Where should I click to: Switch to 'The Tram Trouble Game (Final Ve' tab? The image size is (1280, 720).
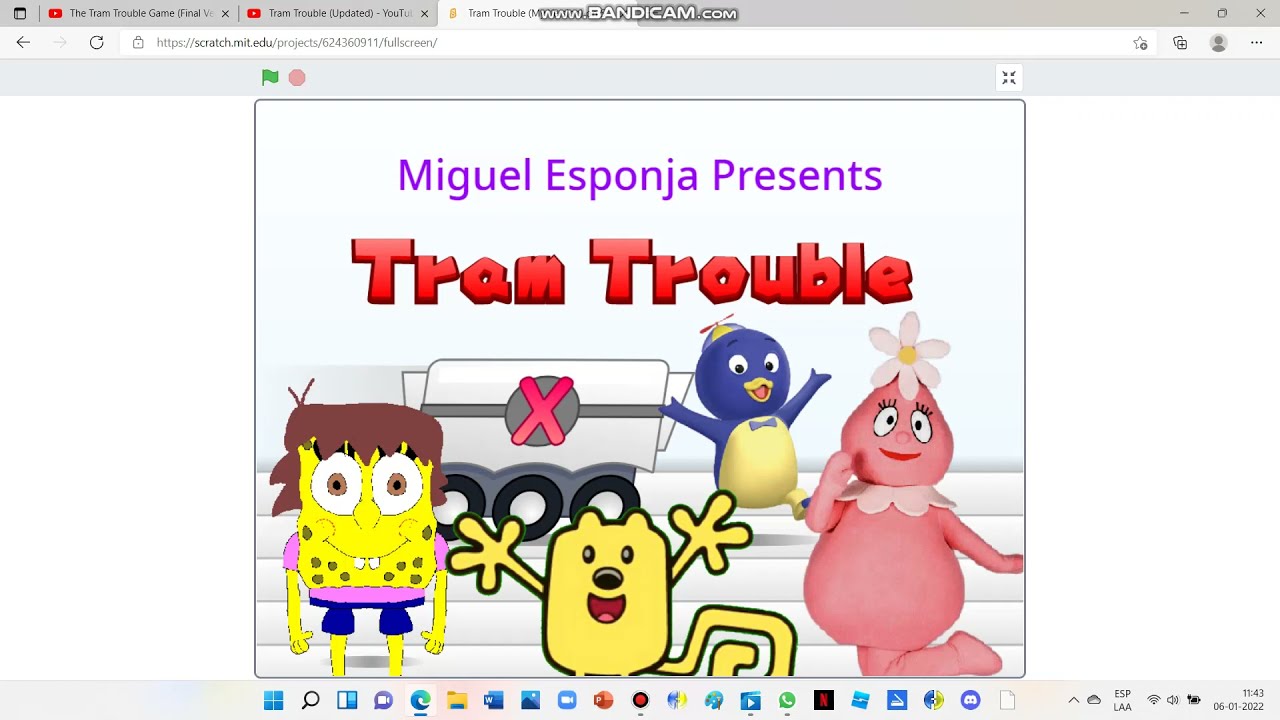click(137, 14)
